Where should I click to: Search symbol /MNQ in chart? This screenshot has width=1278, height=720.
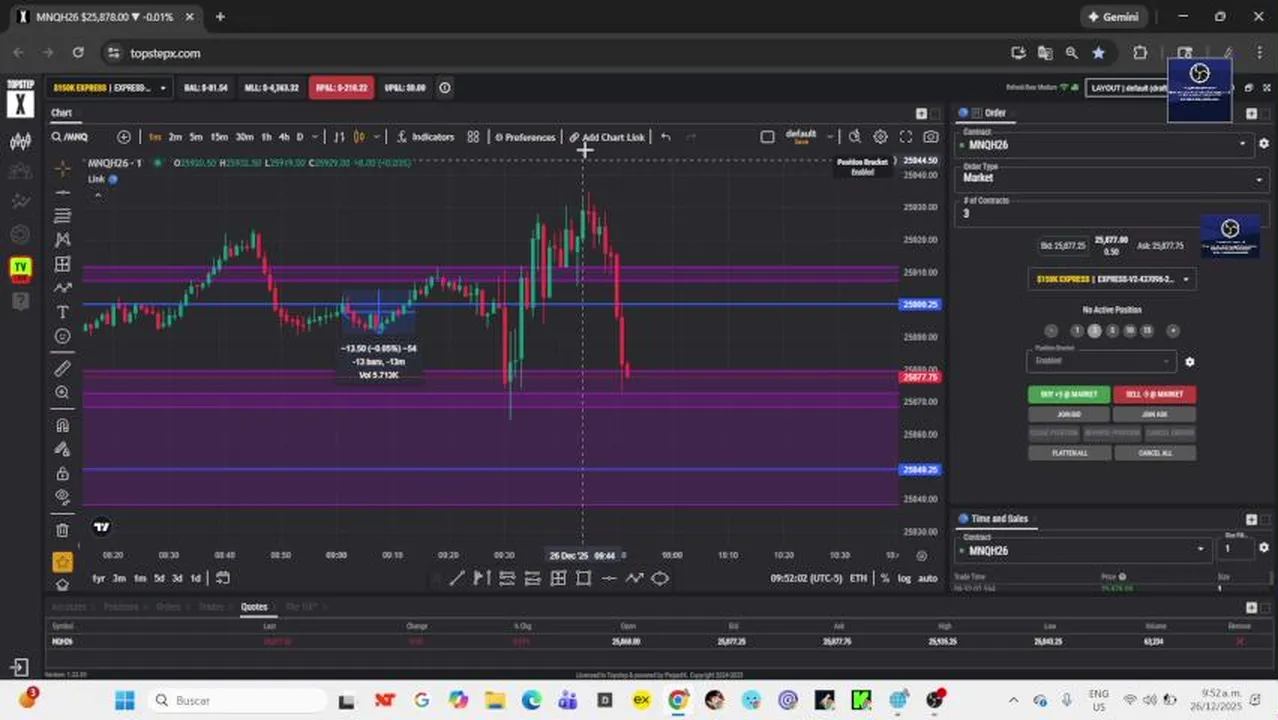pyautogui.click(x=70, y=137)
